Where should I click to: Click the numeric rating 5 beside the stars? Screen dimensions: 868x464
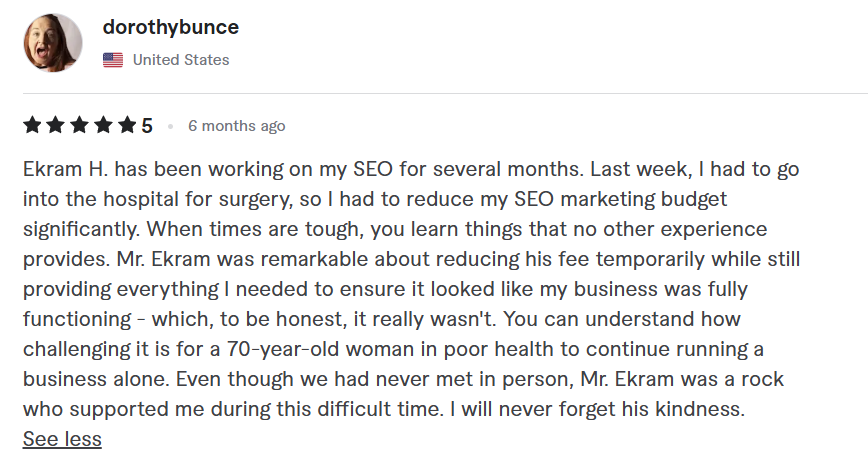coord(147,126)
